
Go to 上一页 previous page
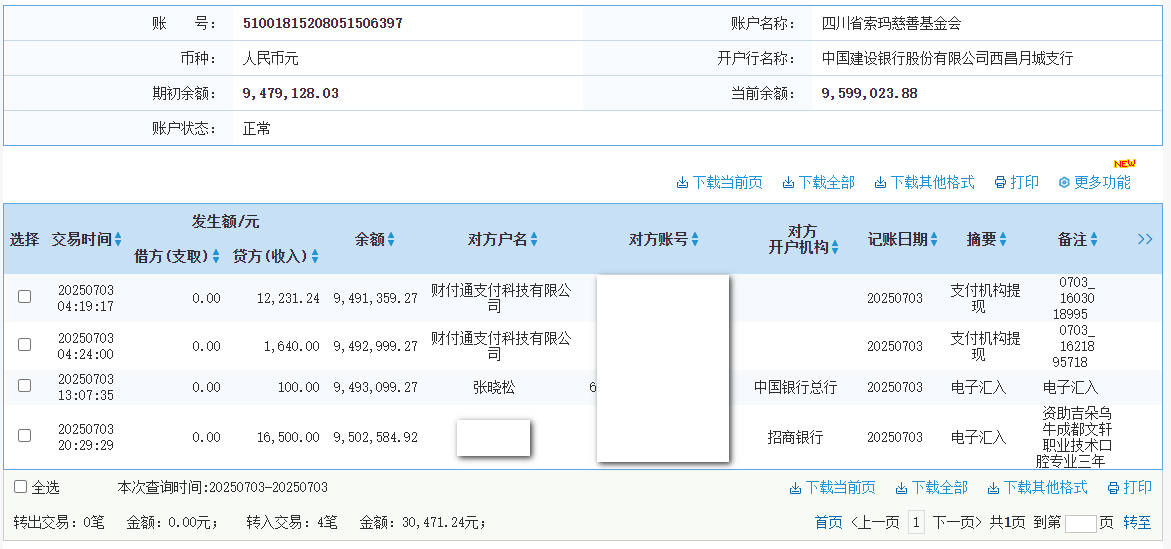(875, 523)
